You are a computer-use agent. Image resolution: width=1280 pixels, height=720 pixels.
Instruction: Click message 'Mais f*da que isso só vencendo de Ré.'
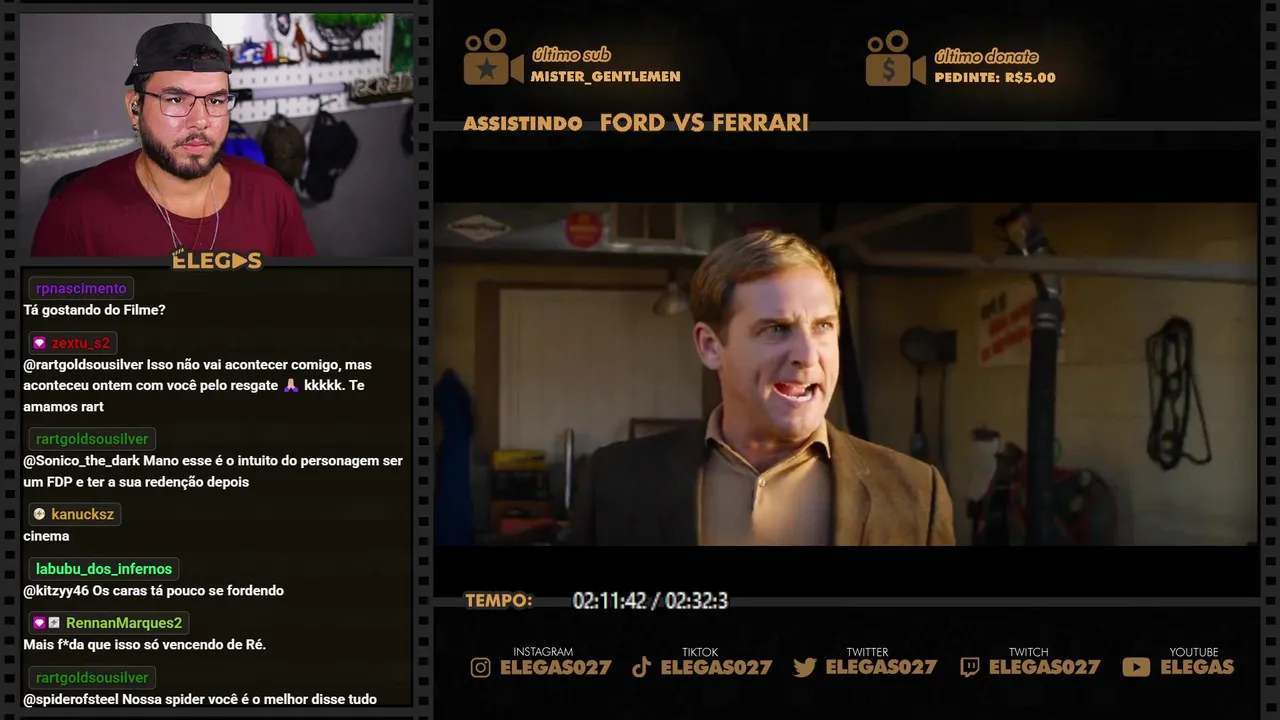pyautogui.click(x=144, y=645)
